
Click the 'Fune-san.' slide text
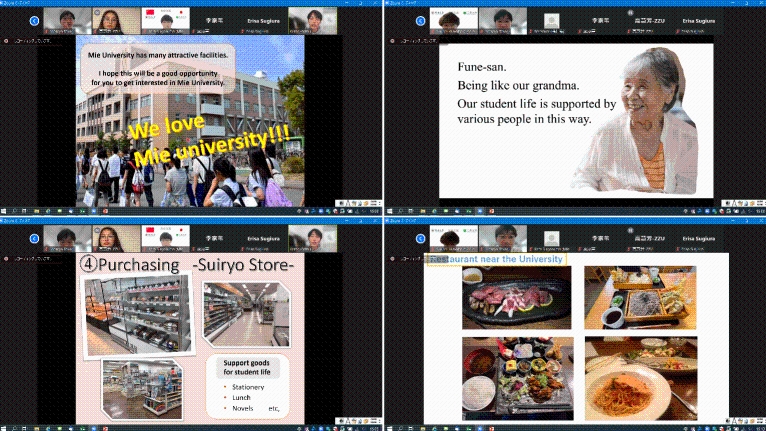coord(482,67)
